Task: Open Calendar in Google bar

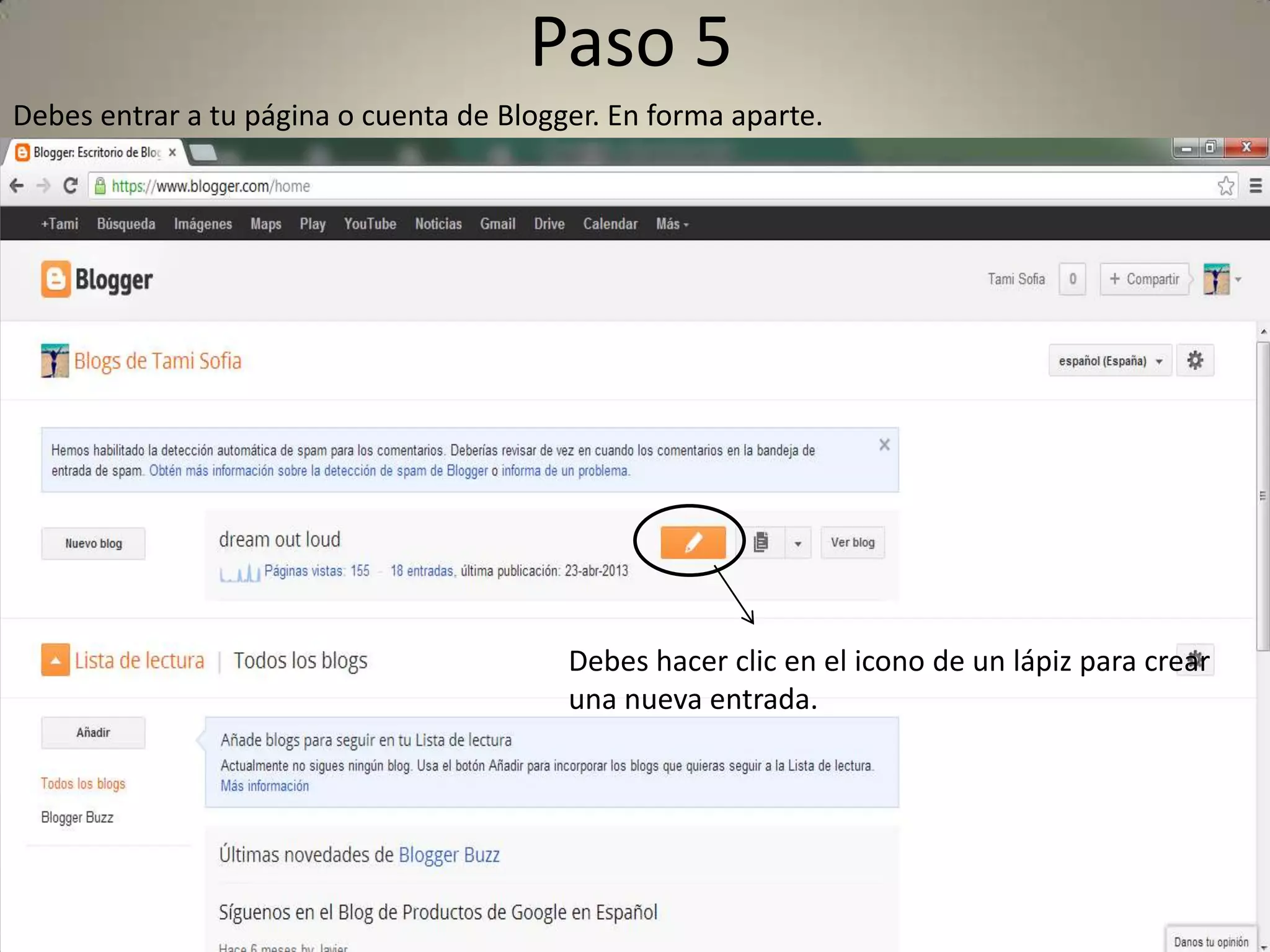Action: [x=610, y=224]
